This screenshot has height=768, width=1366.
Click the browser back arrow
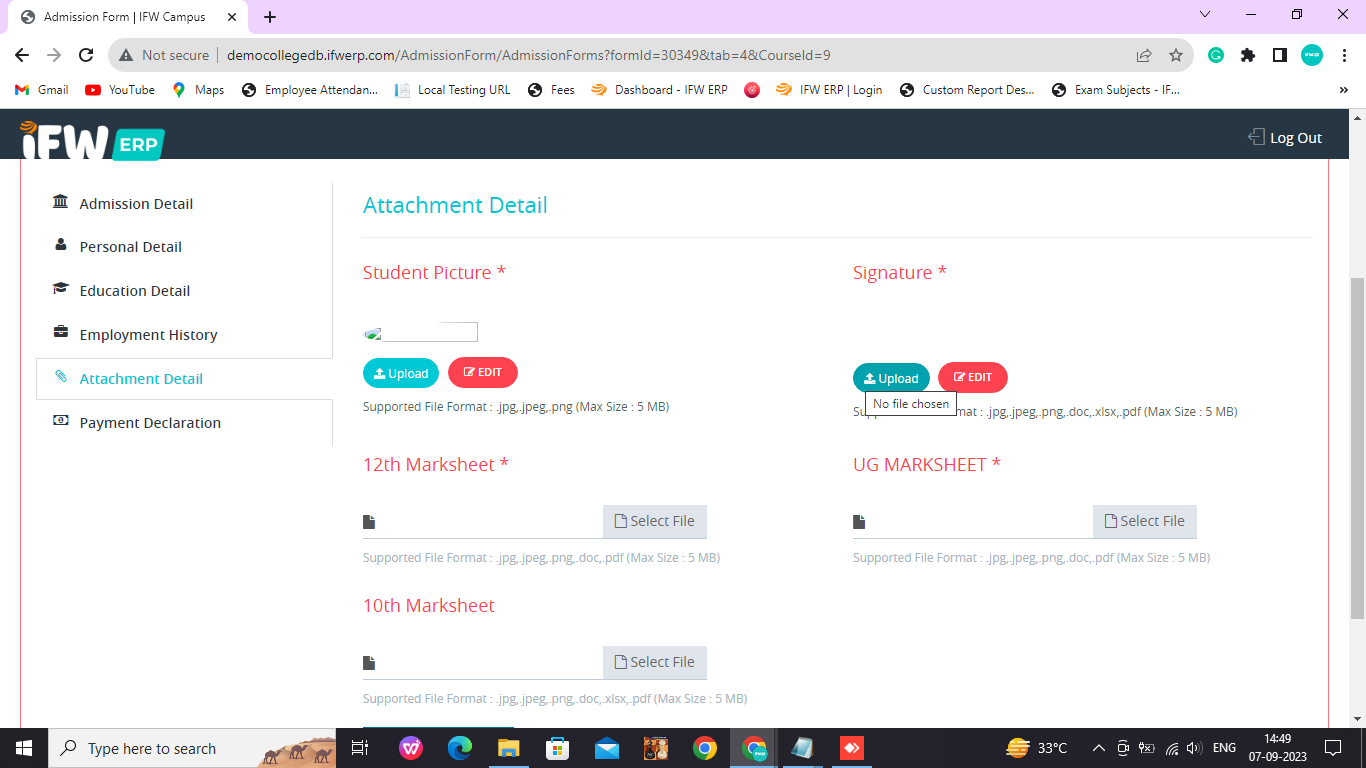click(22, 55)
